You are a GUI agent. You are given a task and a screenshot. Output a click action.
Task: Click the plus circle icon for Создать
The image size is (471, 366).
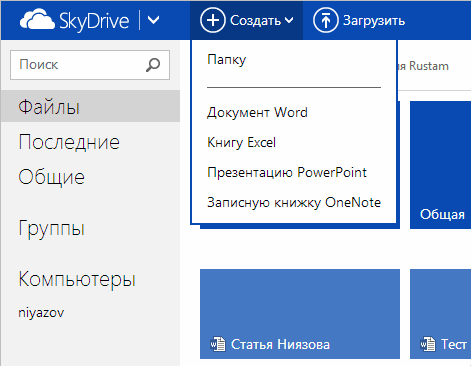pyautogui.click(x=213, y=20)
